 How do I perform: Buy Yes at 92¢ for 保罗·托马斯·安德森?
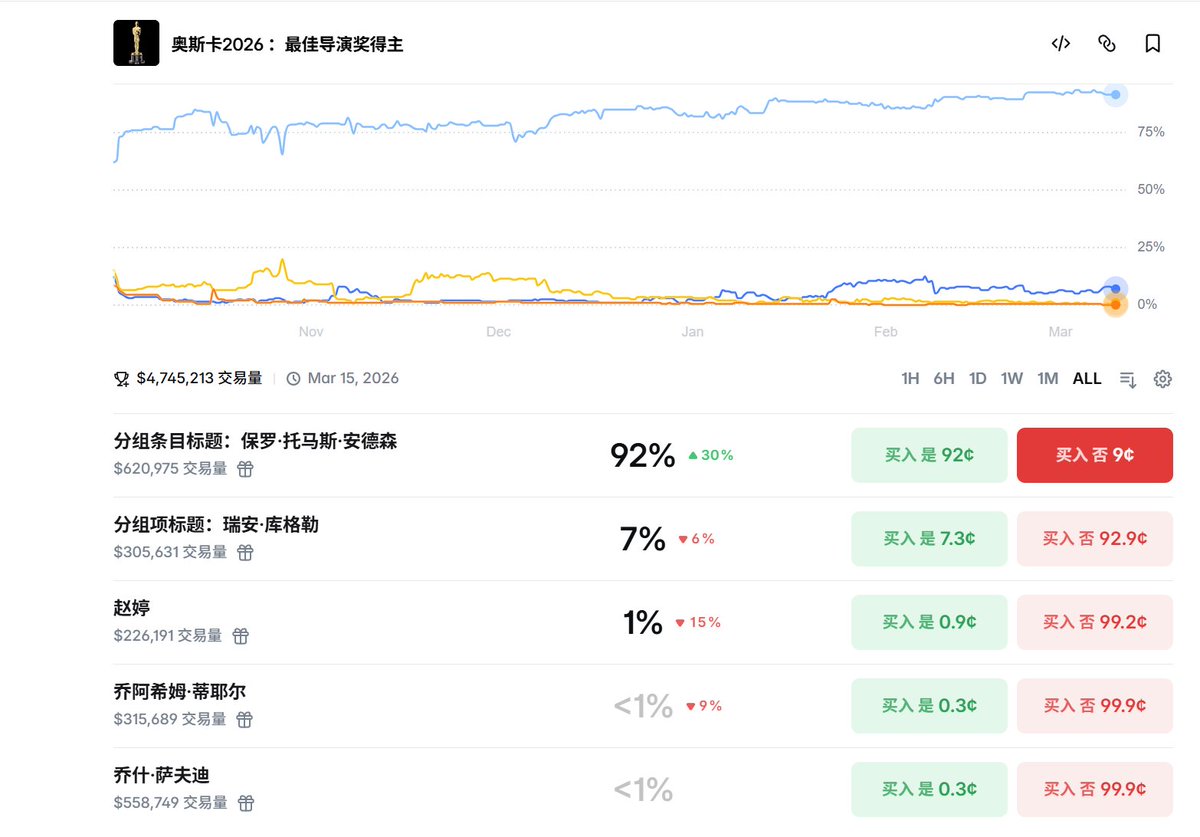point(929,455)
